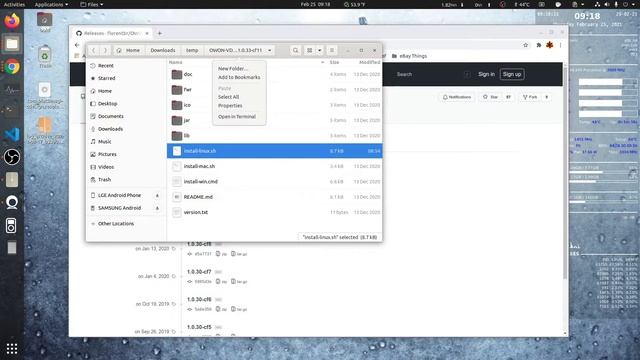Go forward in the Files window
The height and width of the screenshot is (360, 640).
(105, 50)
